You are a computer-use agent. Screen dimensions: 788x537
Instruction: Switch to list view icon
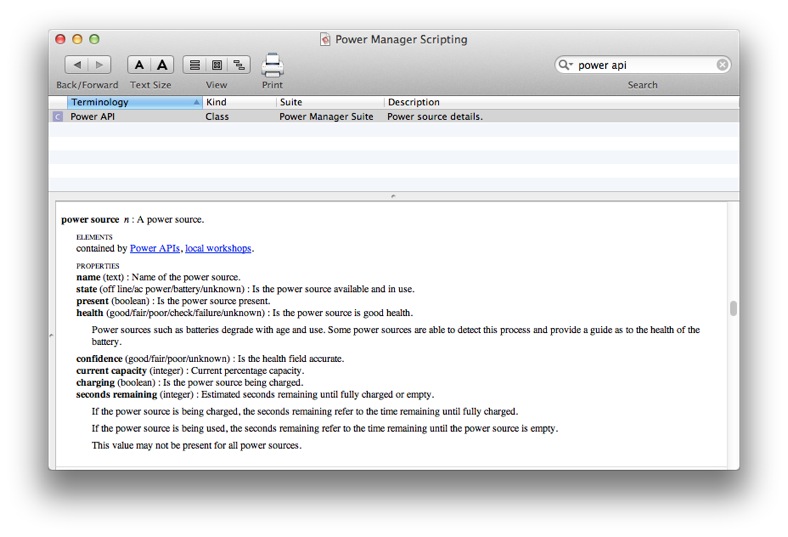point(194,65)
